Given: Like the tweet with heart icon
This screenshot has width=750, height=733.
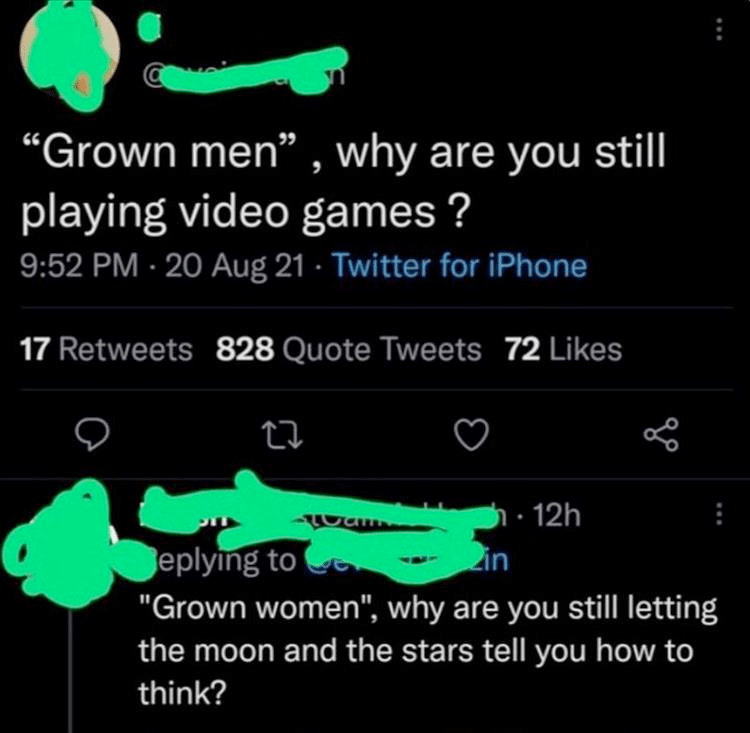Looking at the screenshot, I should point(471,434).
